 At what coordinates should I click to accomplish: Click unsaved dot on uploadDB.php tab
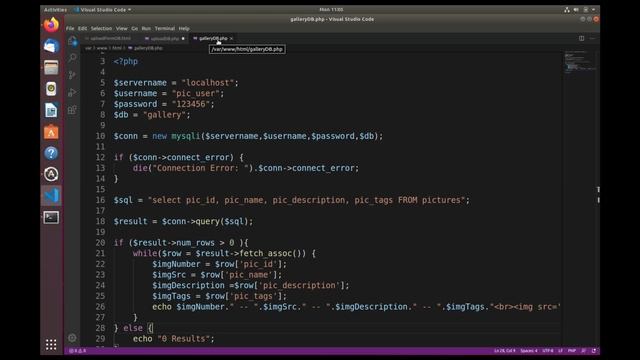click(x=183, y=38)
